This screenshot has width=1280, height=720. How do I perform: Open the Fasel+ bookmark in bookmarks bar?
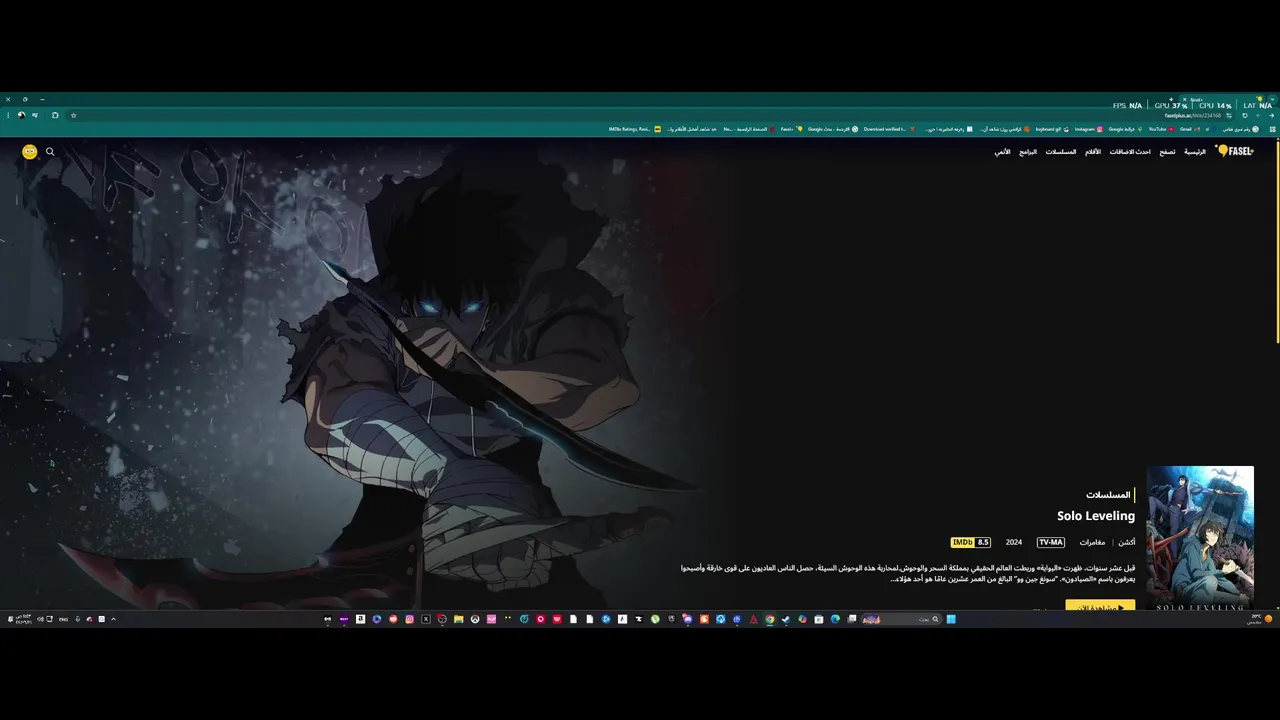794,129
